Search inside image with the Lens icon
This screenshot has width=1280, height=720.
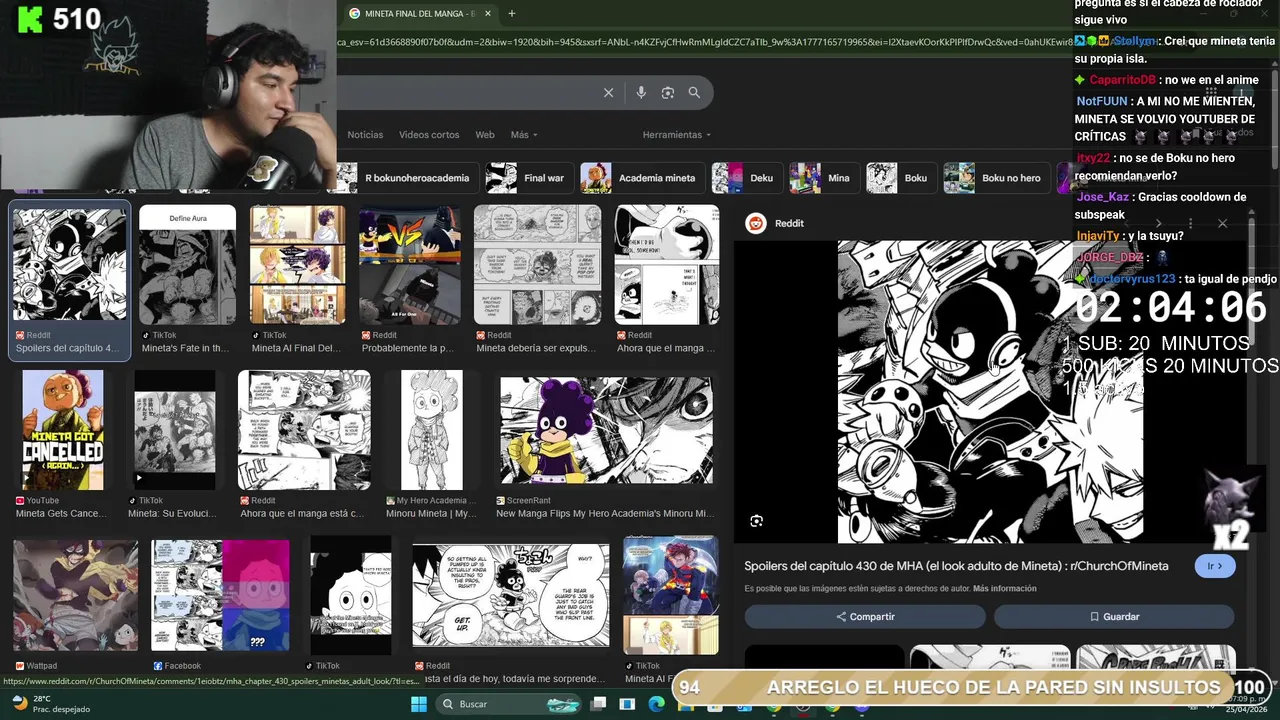pyautogui.click(x=756, y=521)
